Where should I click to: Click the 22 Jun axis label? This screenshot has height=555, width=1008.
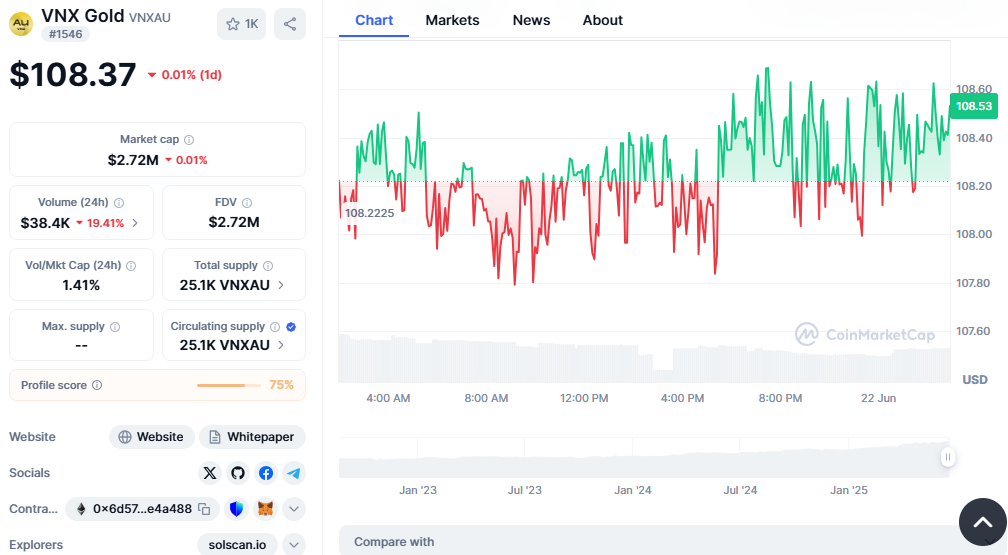tap(878, 399)
